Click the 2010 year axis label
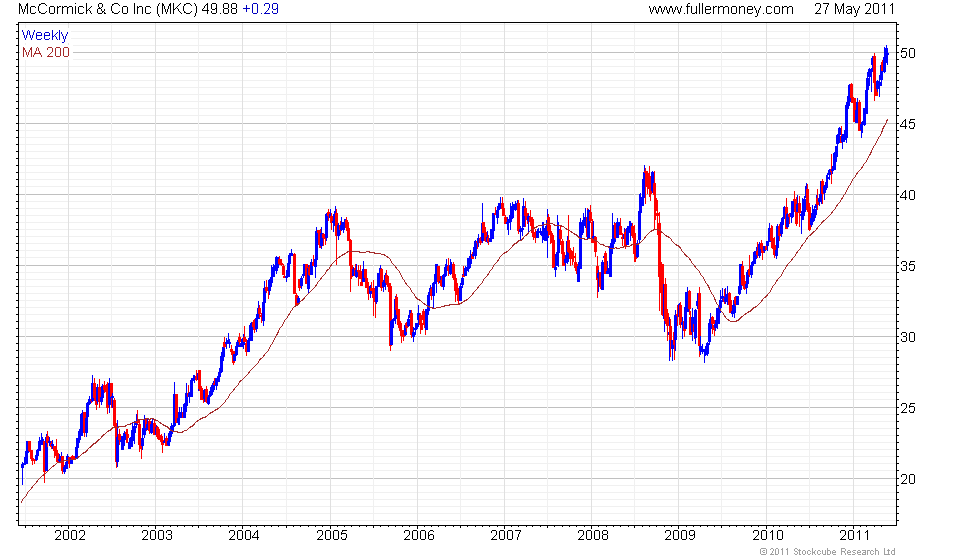 coord(768,536)
